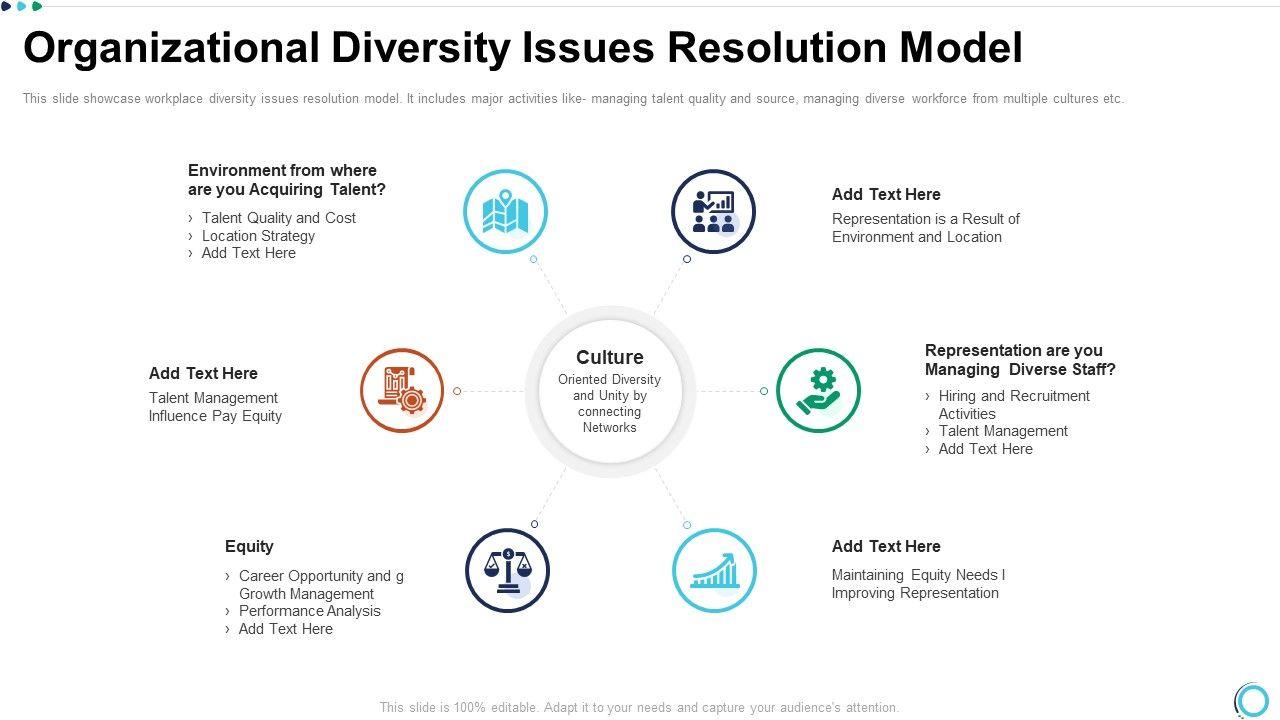Click heading 'Representation are you Managing Diverse Staff?'
This screenshot has width=1280, height=720.
click(x=1020, y=360)
